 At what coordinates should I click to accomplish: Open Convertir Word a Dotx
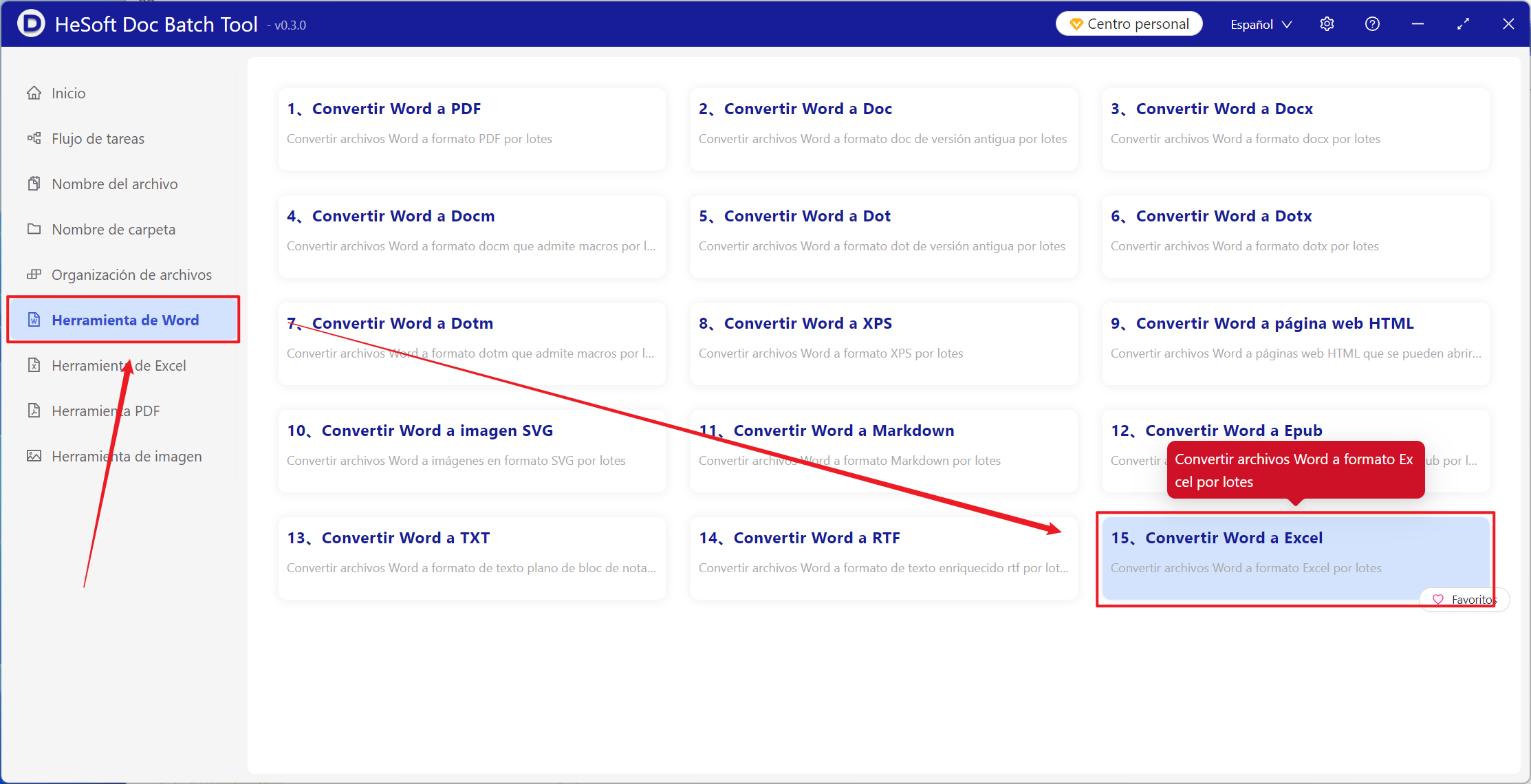pyautogui.click(x=1296, y=237)
